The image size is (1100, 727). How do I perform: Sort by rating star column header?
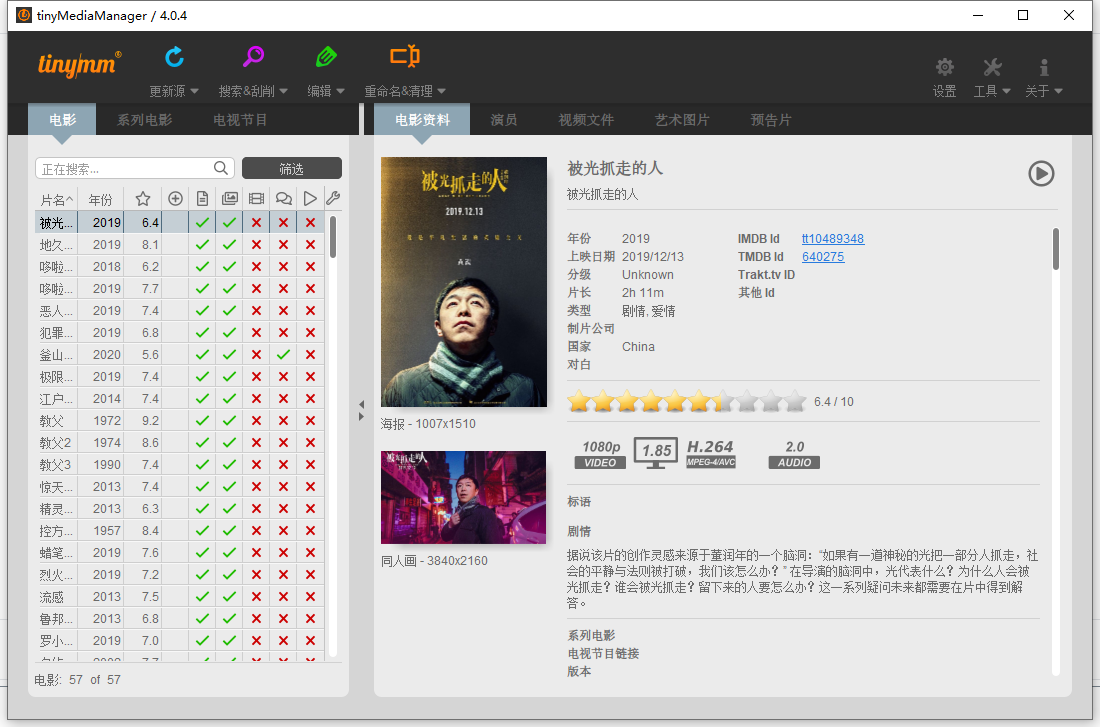coord(142,199)
